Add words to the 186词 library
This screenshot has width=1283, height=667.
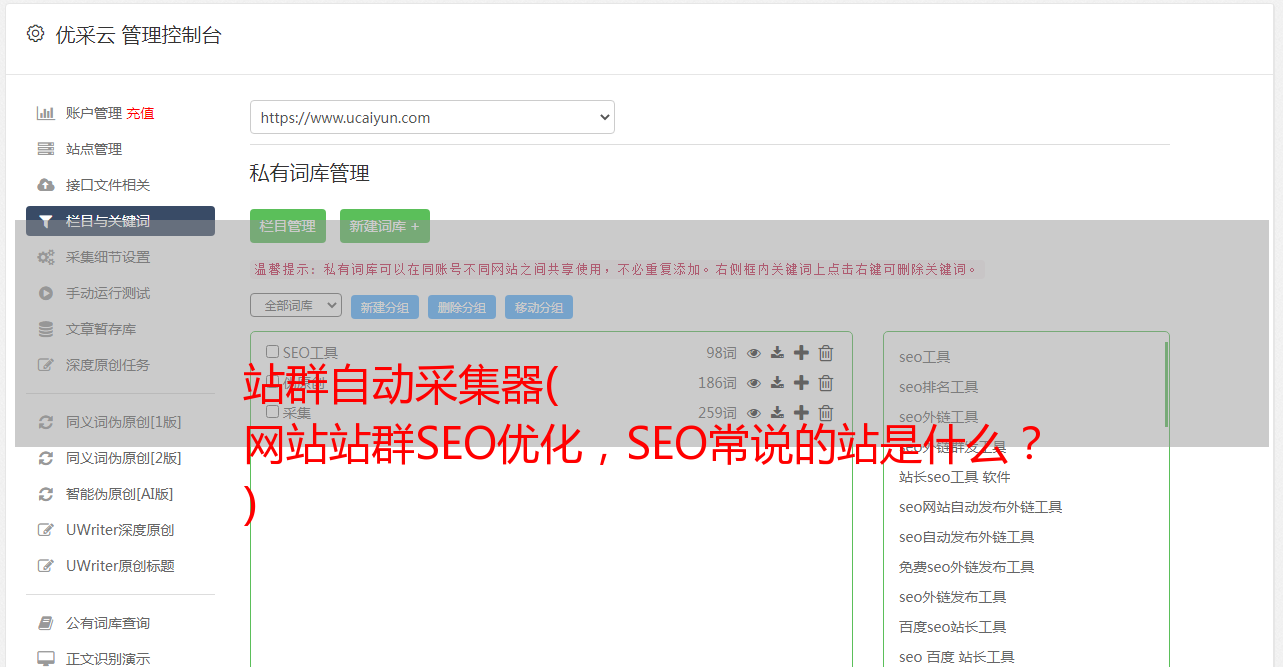pos(801,383)
